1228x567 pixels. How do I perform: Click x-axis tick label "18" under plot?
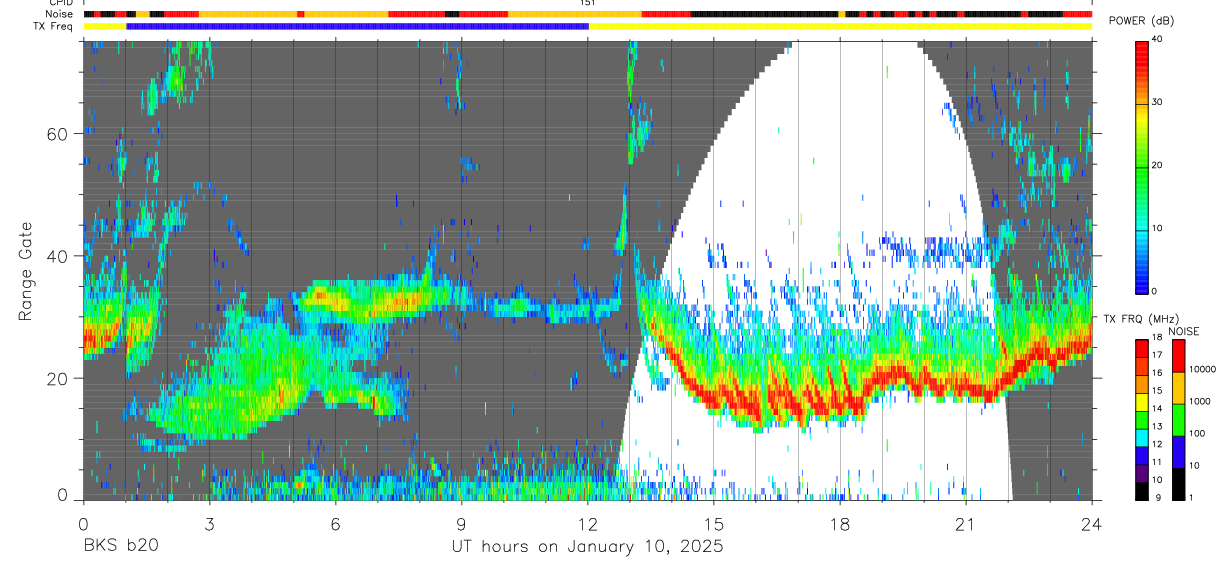click(x=840, y=523)
